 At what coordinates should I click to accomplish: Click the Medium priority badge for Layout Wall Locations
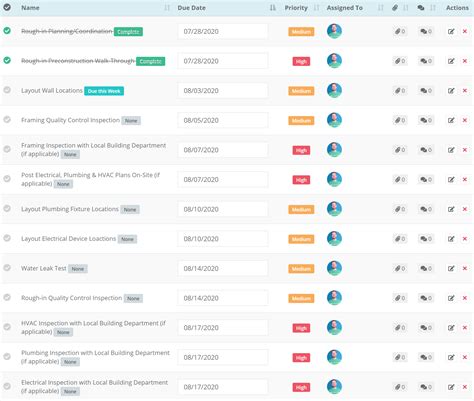tap(301, 91)
